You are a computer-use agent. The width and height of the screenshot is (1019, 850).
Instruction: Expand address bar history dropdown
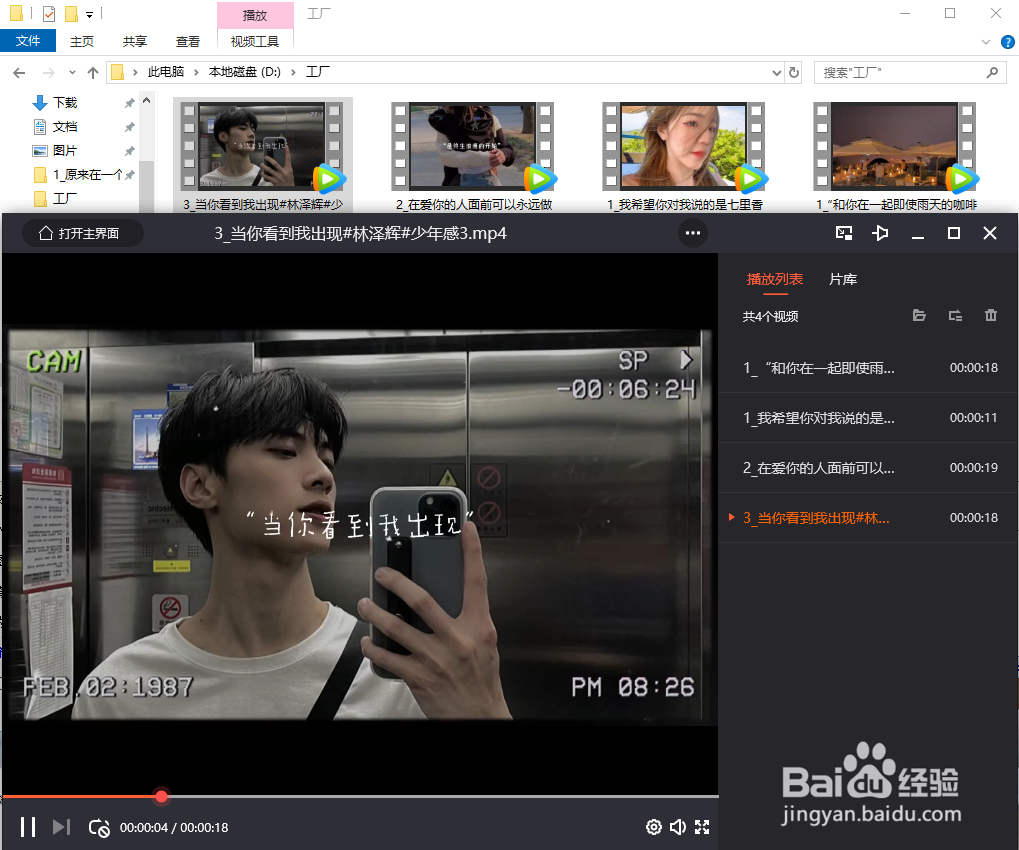pos(776,72)
